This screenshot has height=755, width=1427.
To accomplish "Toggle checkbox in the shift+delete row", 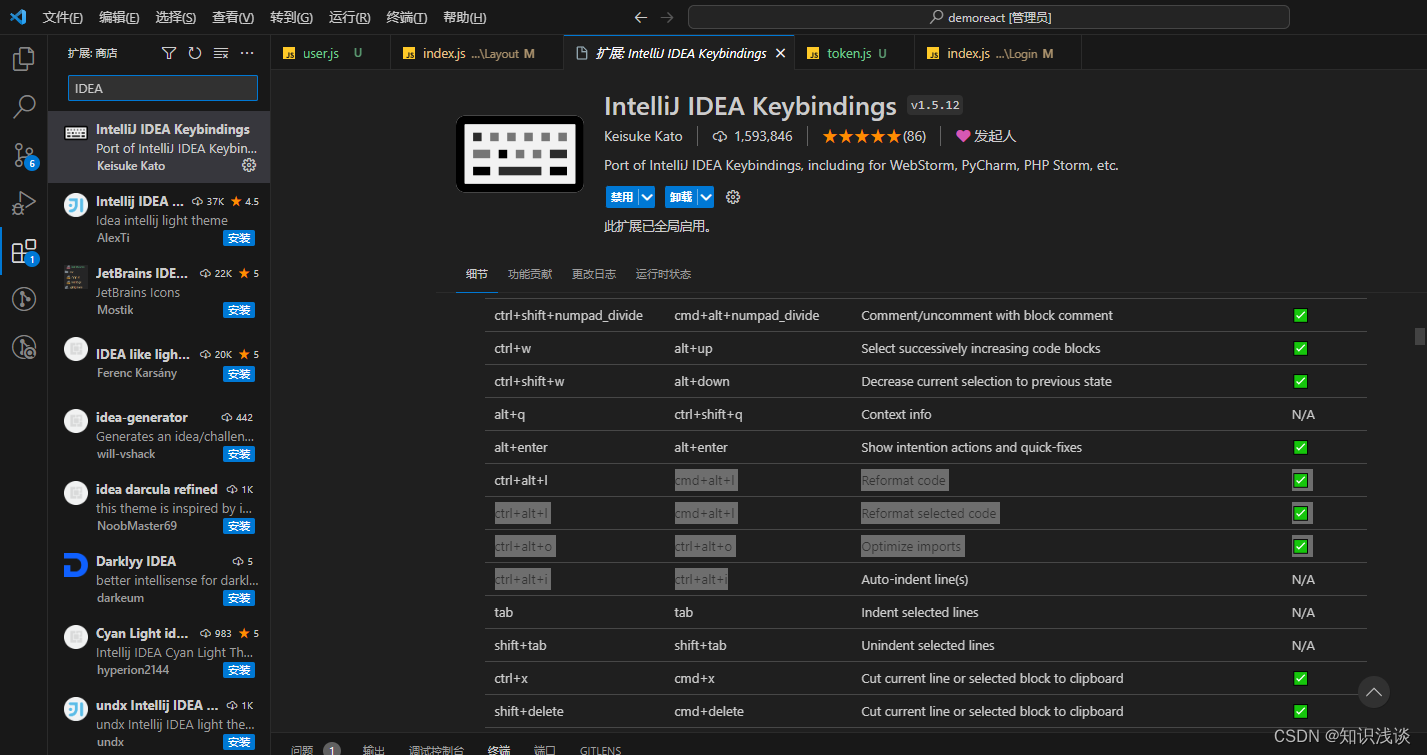I will point(1301,711).
